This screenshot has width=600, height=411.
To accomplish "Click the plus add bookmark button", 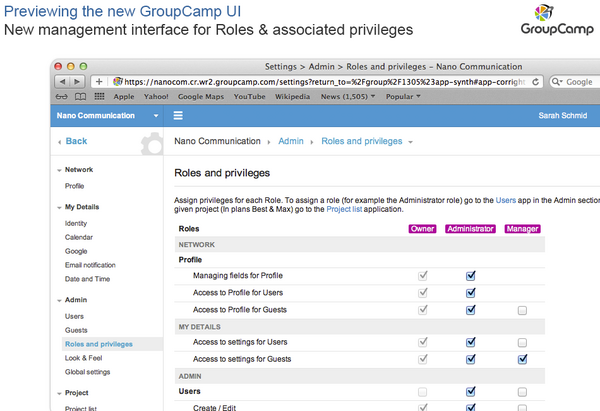I will tap(99, 82).
